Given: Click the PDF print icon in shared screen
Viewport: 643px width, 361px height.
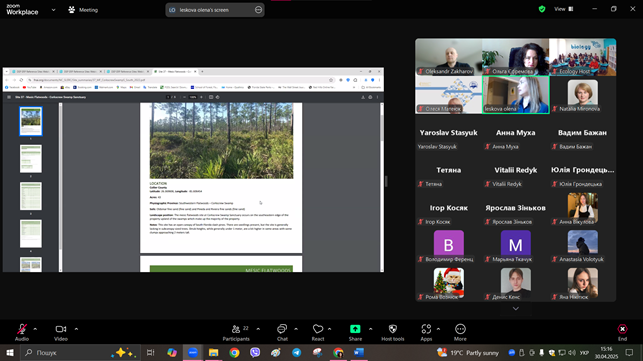Looking at the screenshot, I should [370, 97].
